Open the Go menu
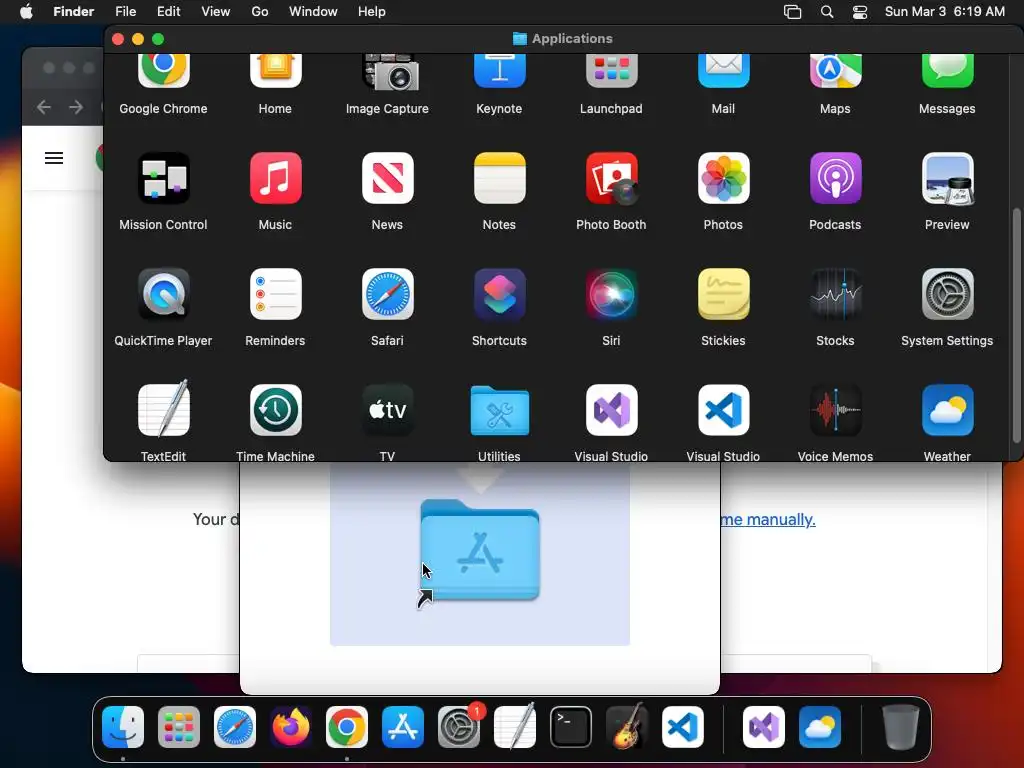The width and height of the screenshot is (1024, 768). tap(260, 12)
